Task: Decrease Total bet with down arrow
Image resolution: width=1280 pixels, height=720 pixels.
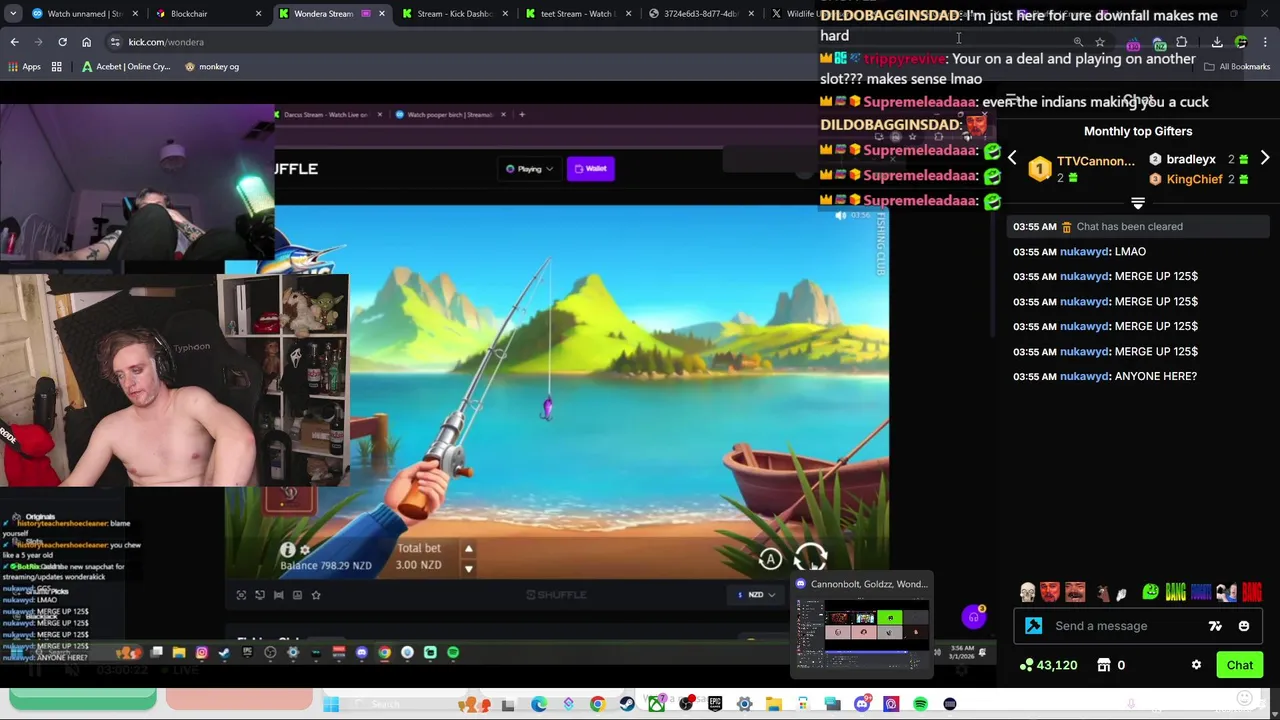Action: (468, 568)
